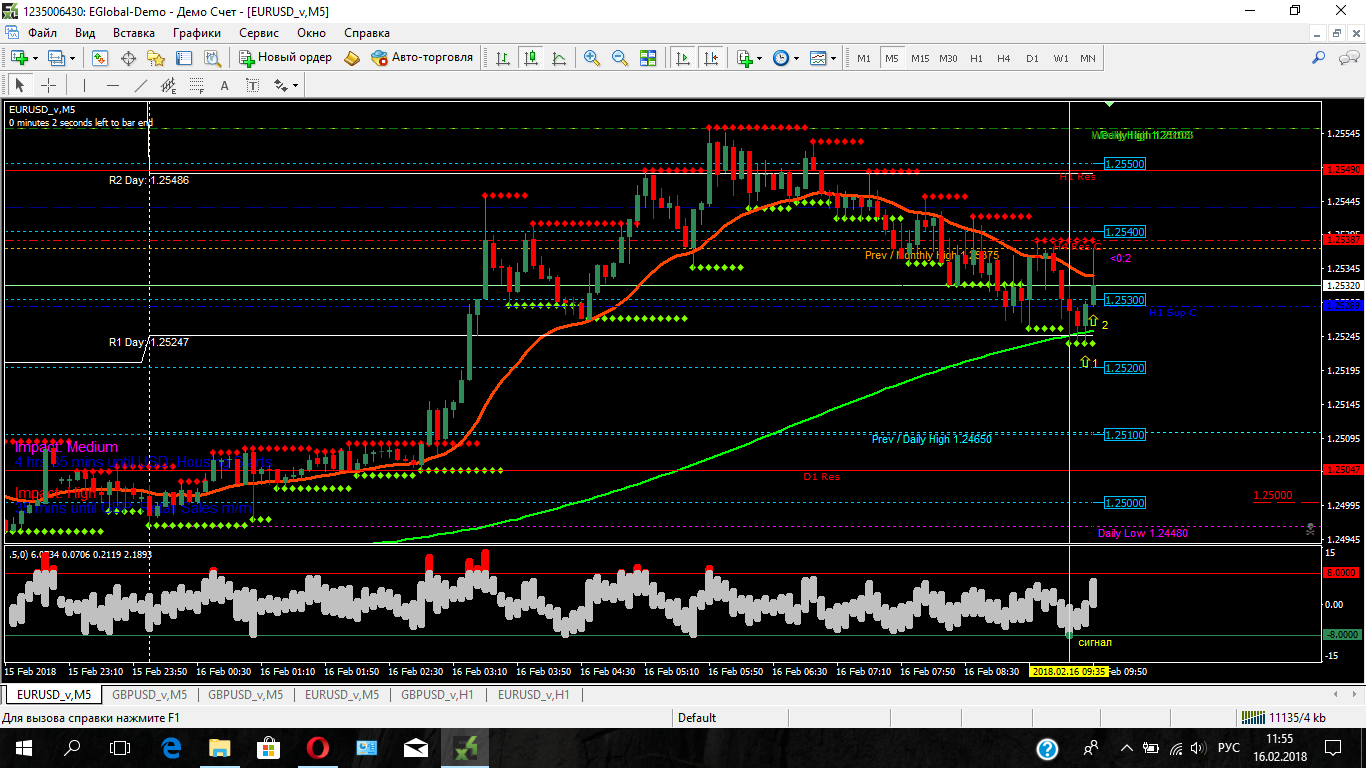This screenshot has height=768, width=1366.
Task: Switch to bar chart view
Action: pyautogui.click(x=503, y=58)
